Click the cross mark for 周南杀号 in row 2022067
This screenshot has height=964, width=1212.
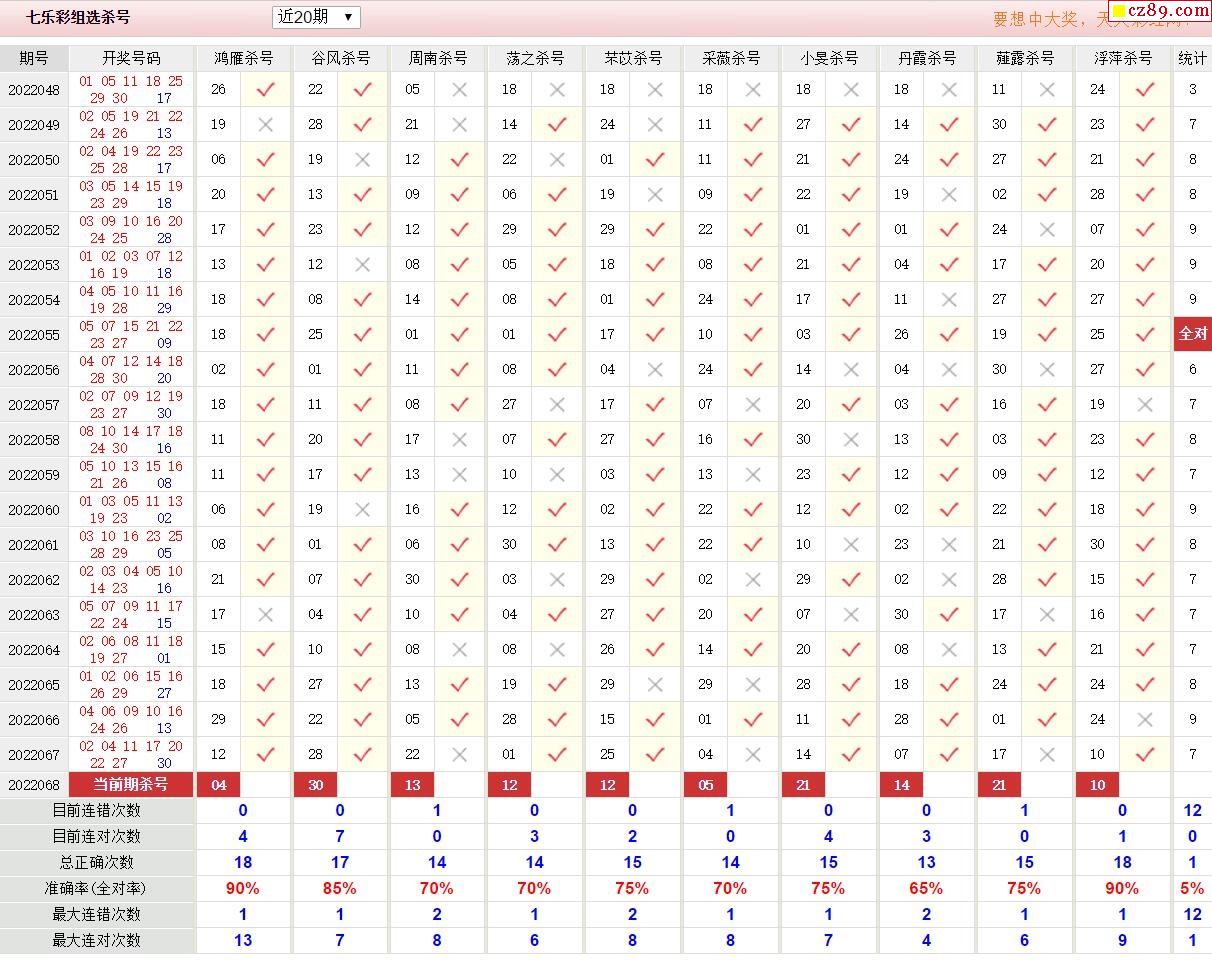[459, 754]
